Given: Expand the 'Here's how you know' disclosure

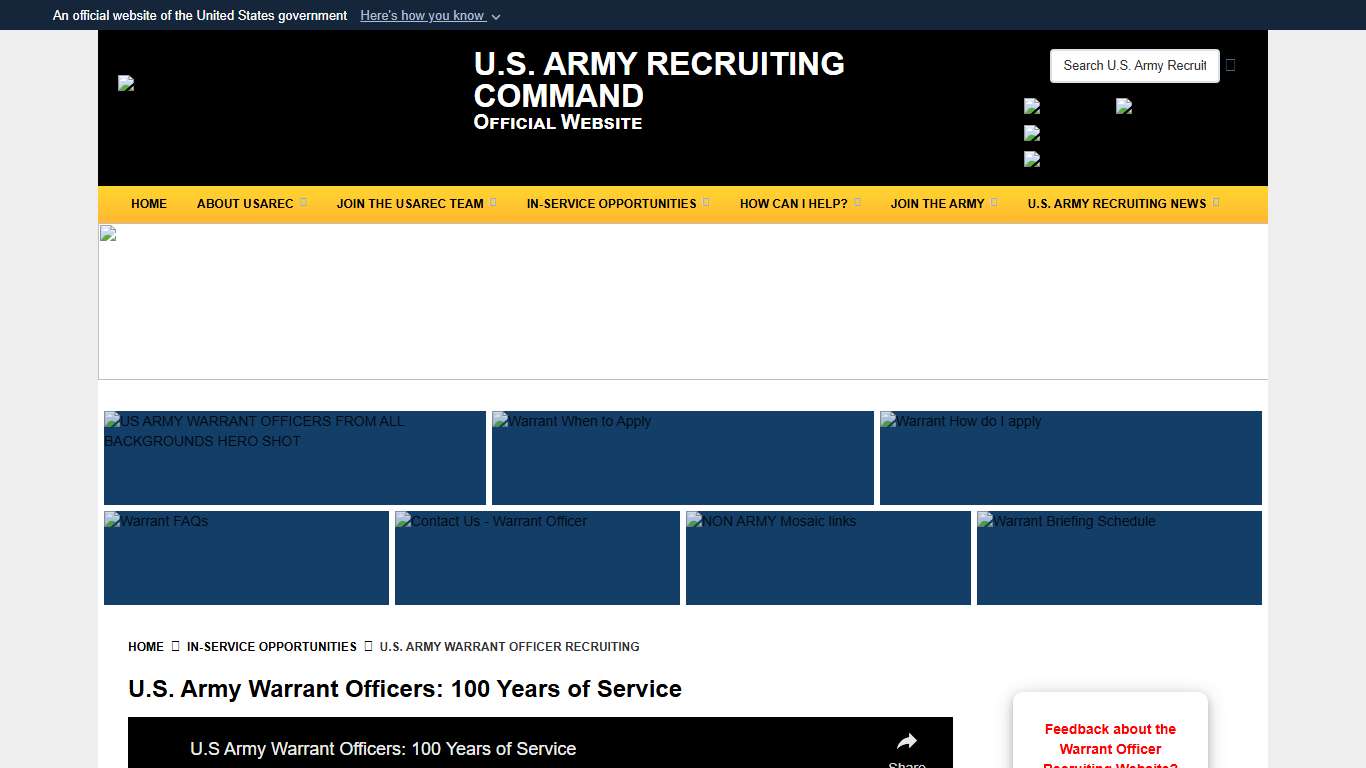Looking at the screenshot, I should (430, 15).
